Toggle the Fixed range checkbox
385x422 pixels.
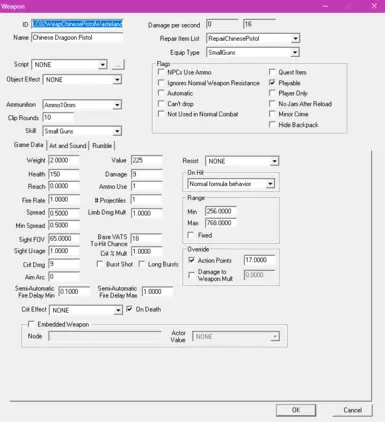pyautogui.click(x=191, y=235)
